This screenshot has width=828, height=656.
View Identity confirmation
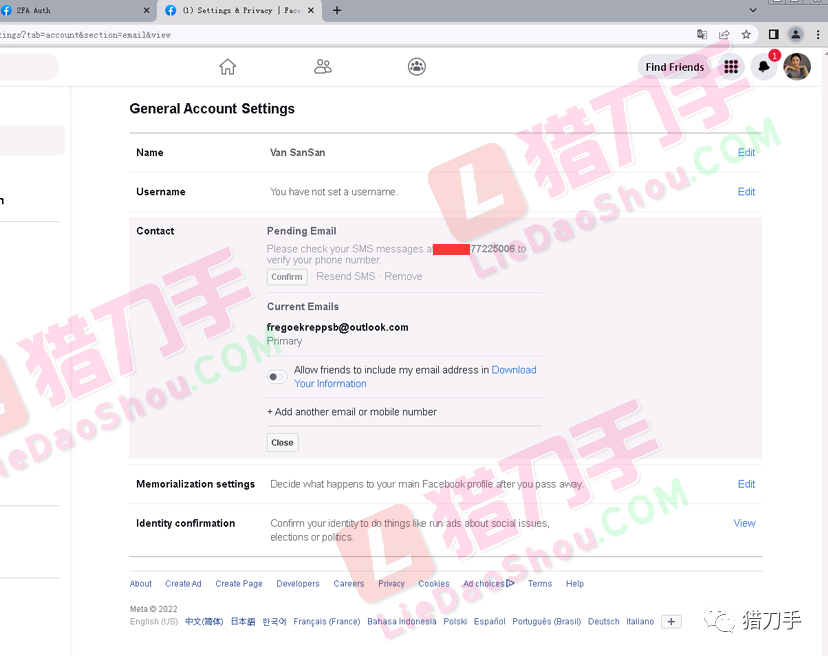point(744,523)
